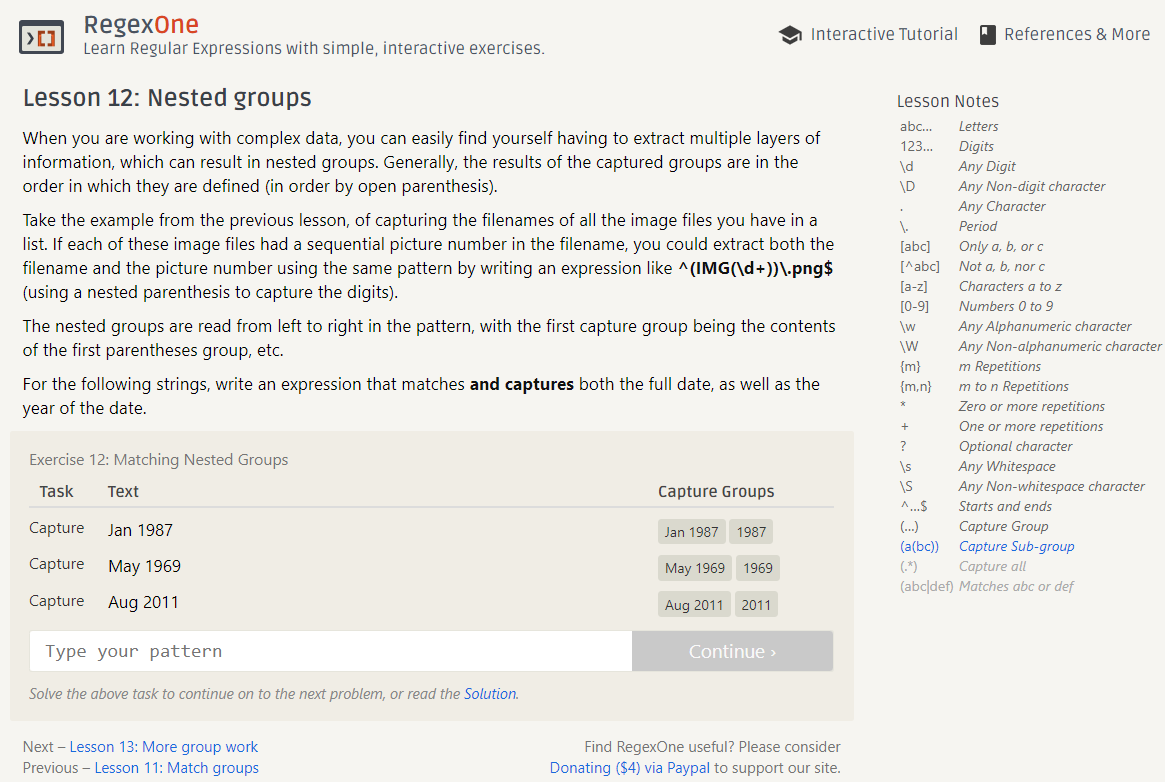Open the Solution link

[490, 694]
